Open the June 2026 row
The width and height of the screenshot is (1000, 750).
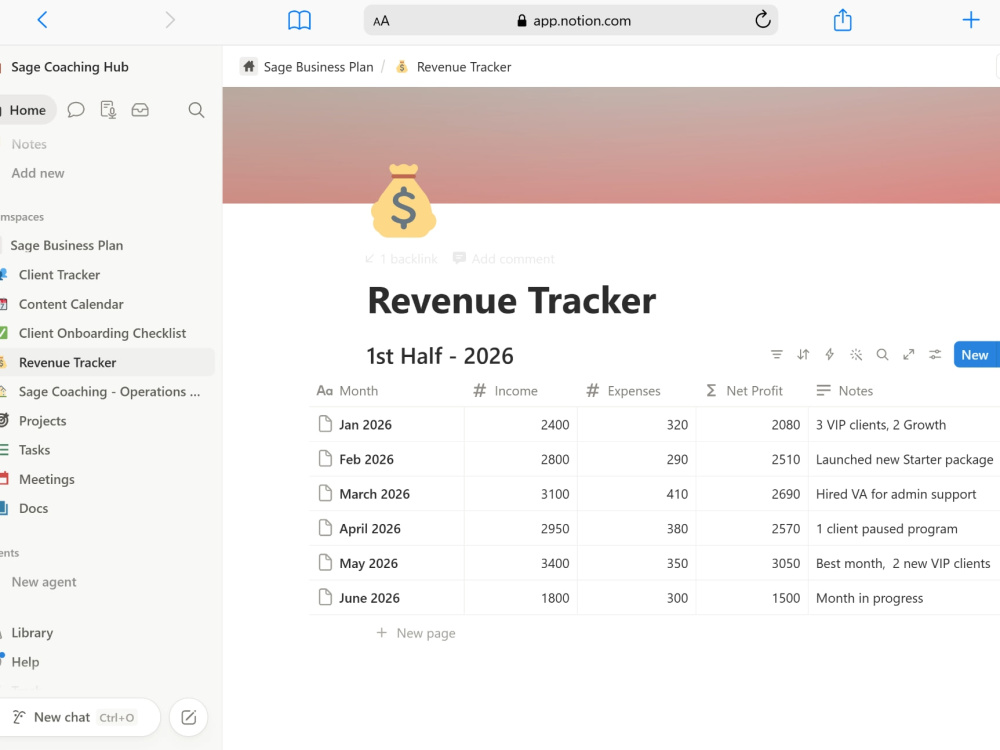pos(369,598)
